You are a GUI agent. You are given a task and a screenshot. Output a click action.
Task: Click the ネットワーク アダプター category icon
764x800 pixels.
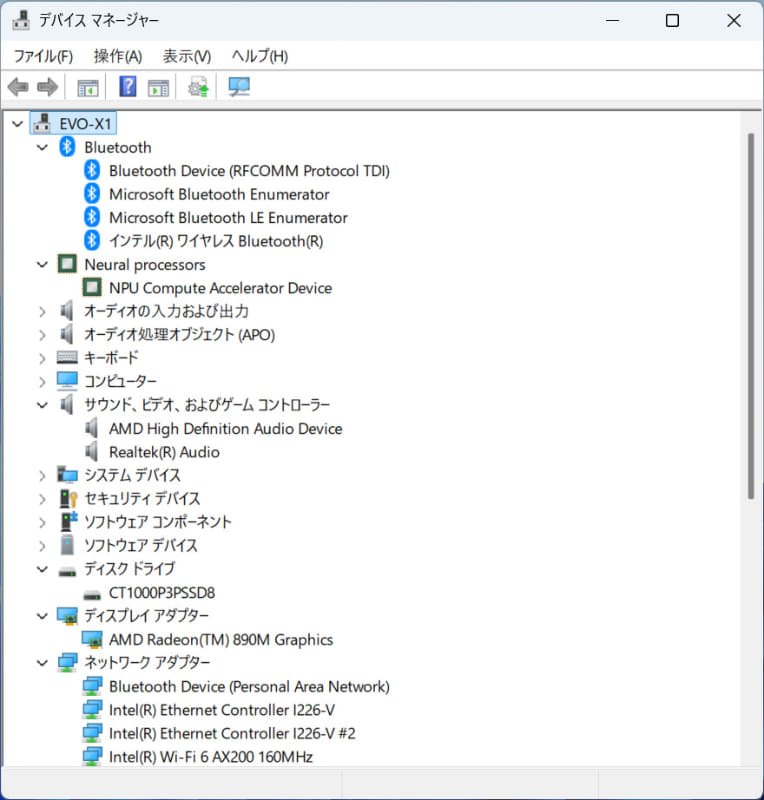pos(67,663)
